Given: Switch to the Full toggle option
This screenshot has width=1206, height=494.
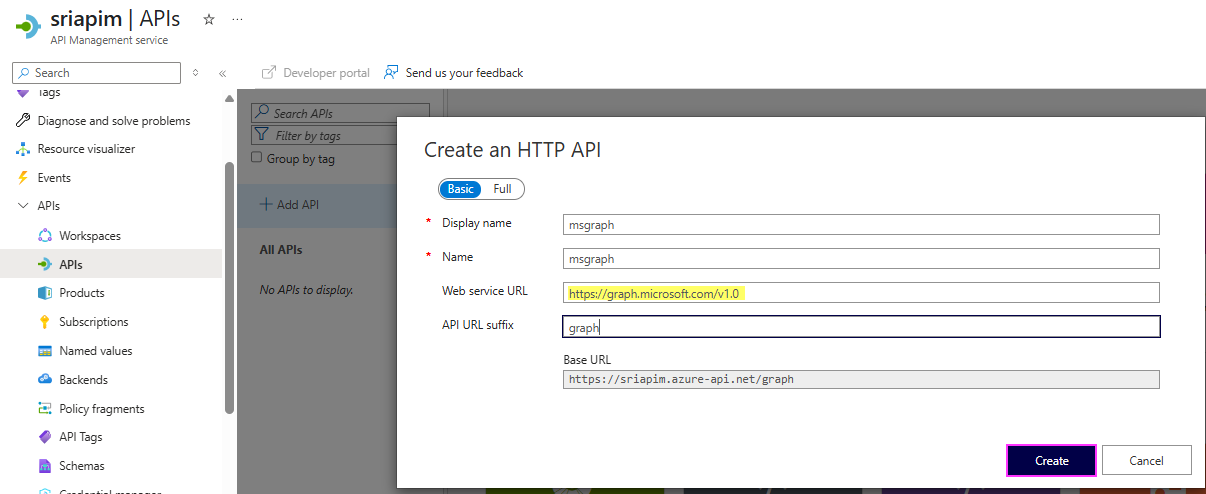Looking at the screenshot, I should tap(502, 189).
